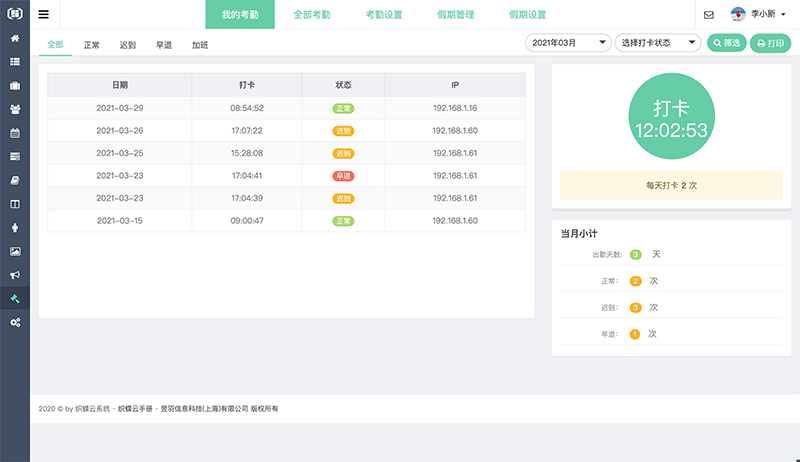Open the mail envelope icon
Screen dimensions: 800x462
coord(709,15)
